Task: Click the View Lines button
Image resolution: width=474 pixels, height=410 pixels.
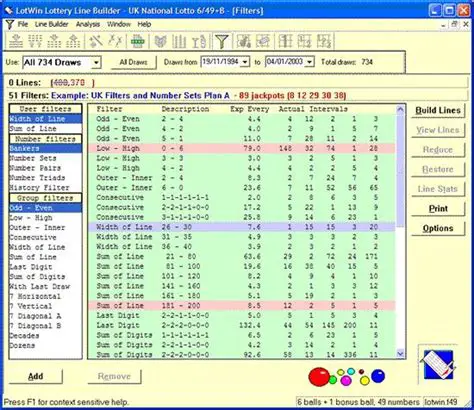Action: pos(438,130)
